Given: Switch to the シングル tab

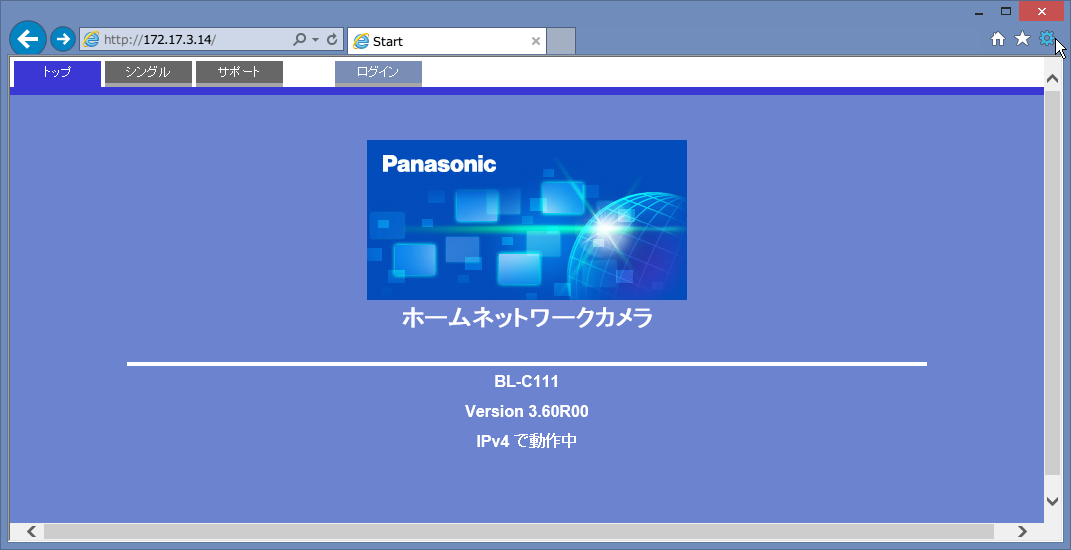Looking at the screenshot, I should [x=148, y=74].
